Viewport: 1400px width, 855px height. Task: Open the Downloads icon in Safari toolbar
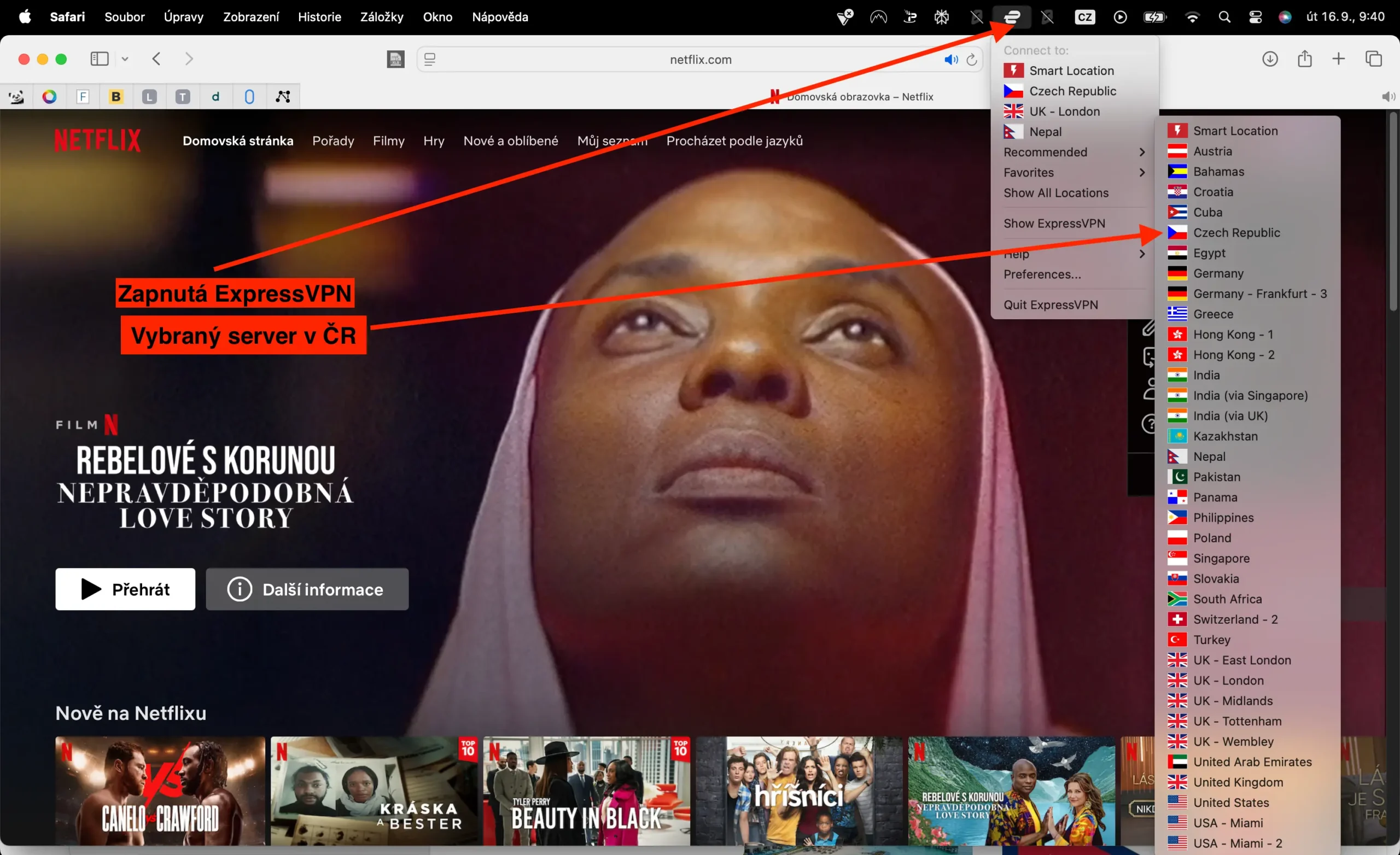pos(1270,58)
